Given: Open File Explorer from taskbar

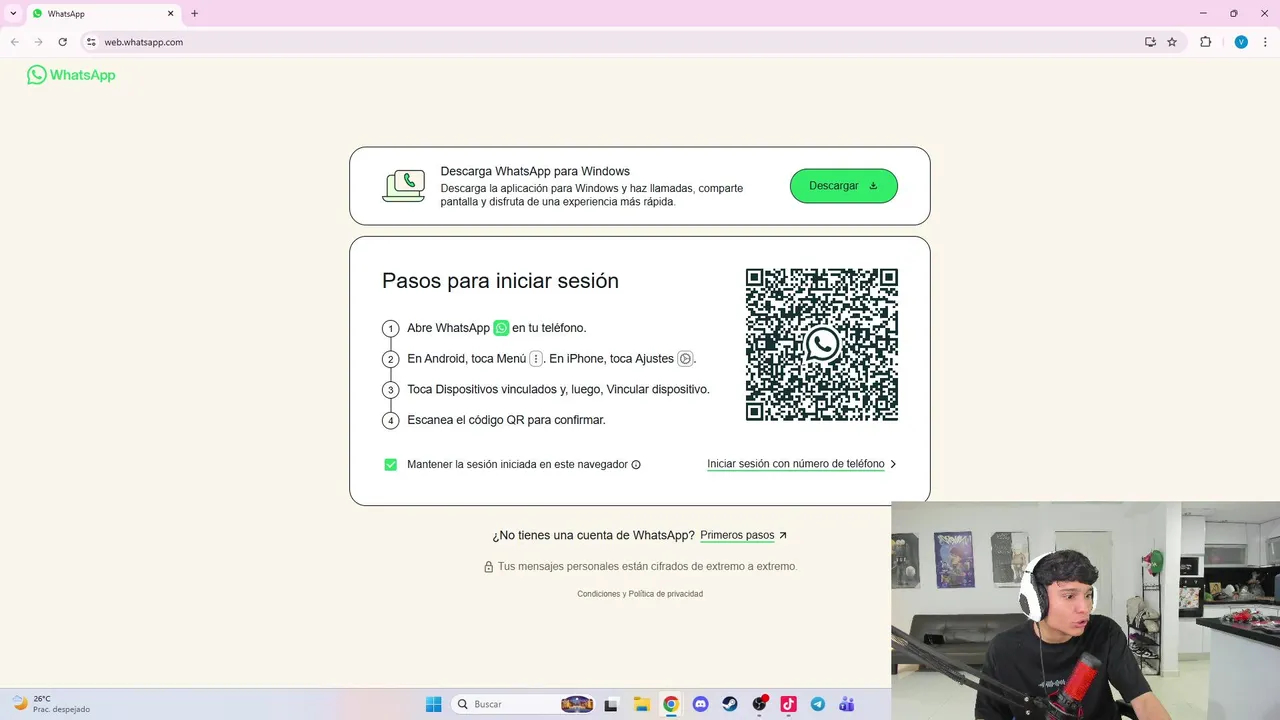Looking at the screenshot, I should click(642, 704).
